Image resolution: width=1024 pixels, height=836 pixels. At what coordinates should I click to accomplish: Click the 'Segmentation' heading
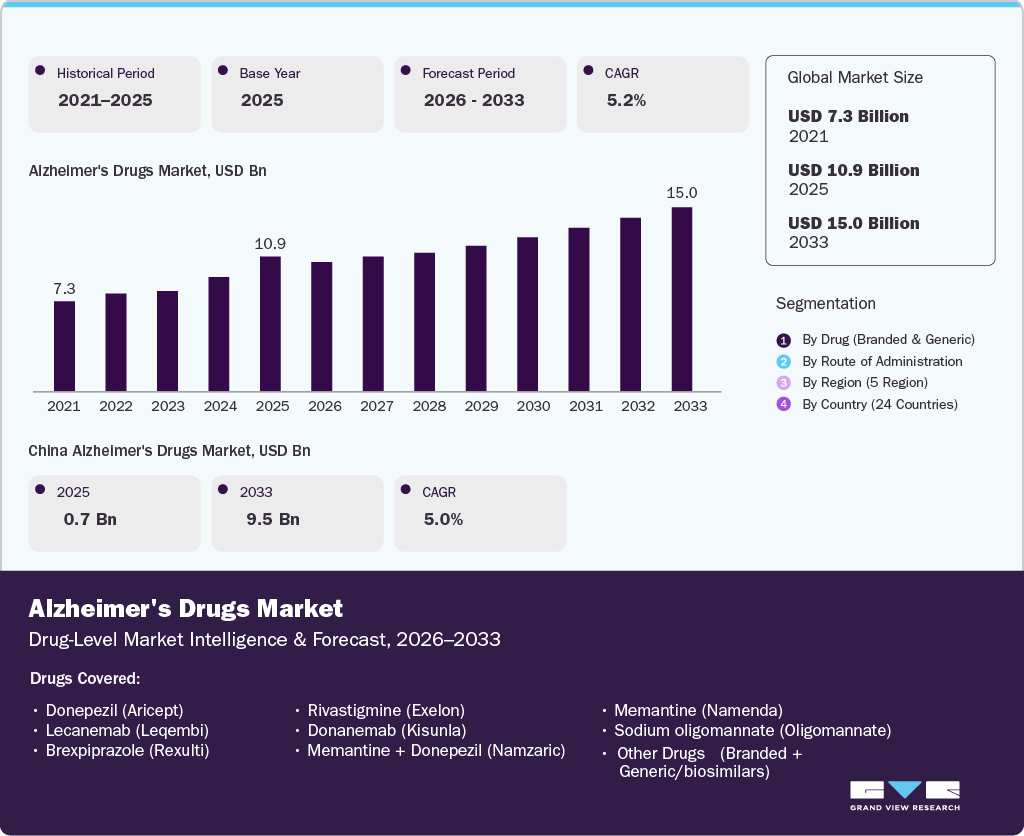pos(825,304)
